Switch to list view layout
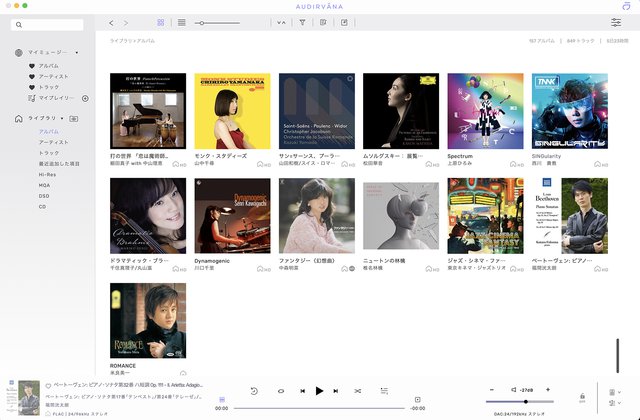 (x=181, y=22)
